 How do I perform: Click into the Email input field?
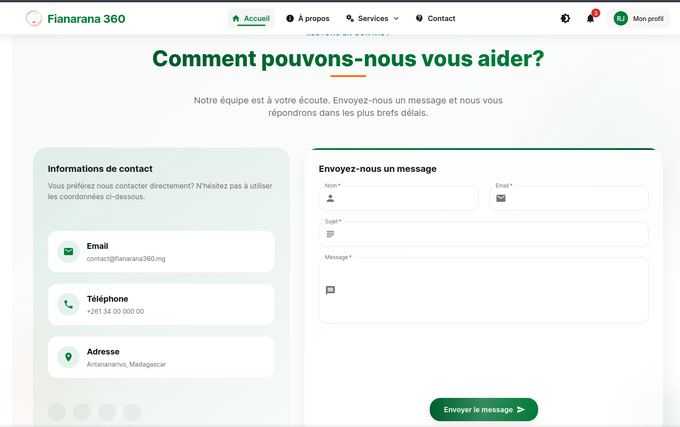point(575,198)
